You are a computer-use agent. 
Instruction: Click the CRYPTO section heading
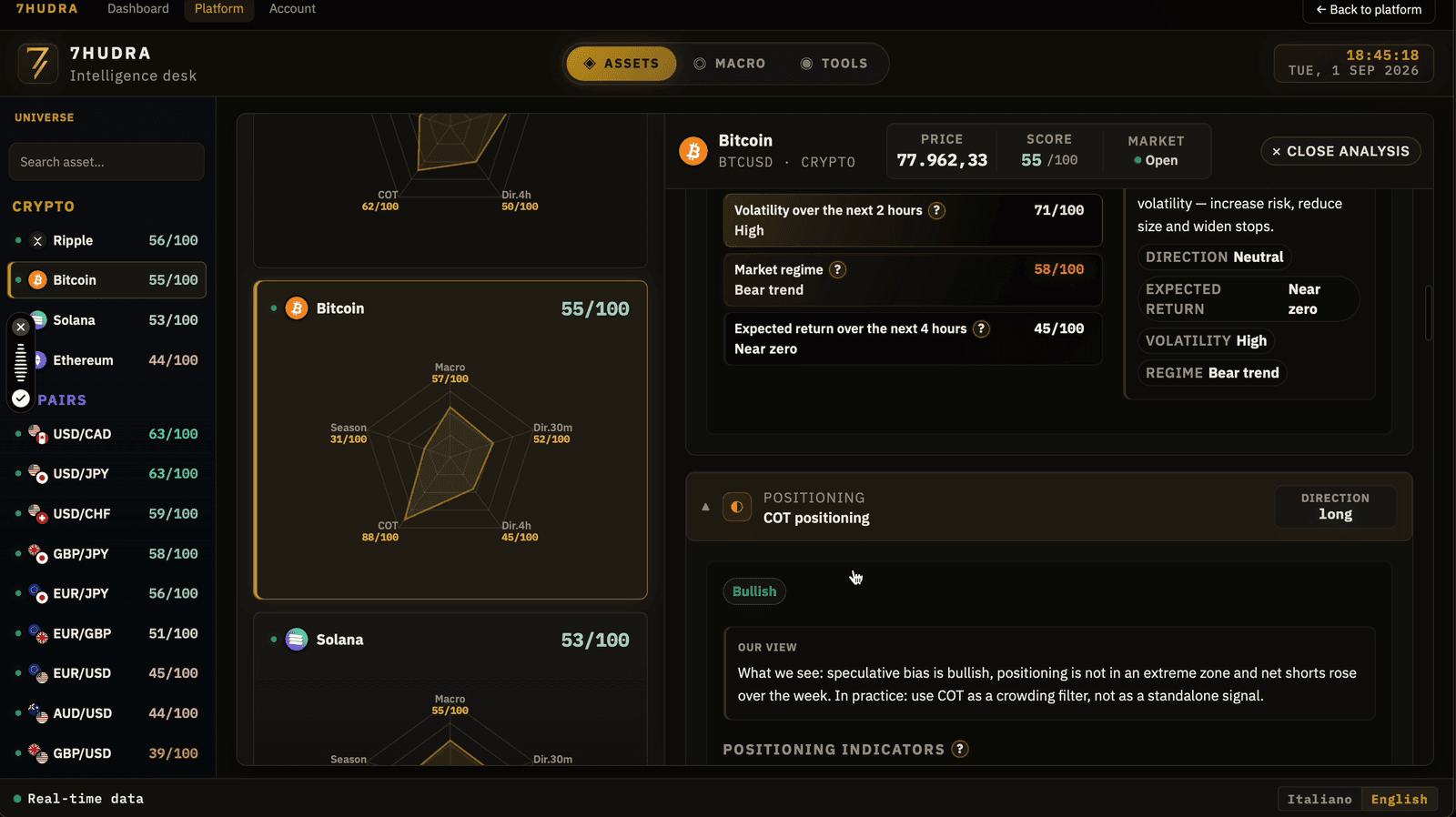click(x=44, y=207)
